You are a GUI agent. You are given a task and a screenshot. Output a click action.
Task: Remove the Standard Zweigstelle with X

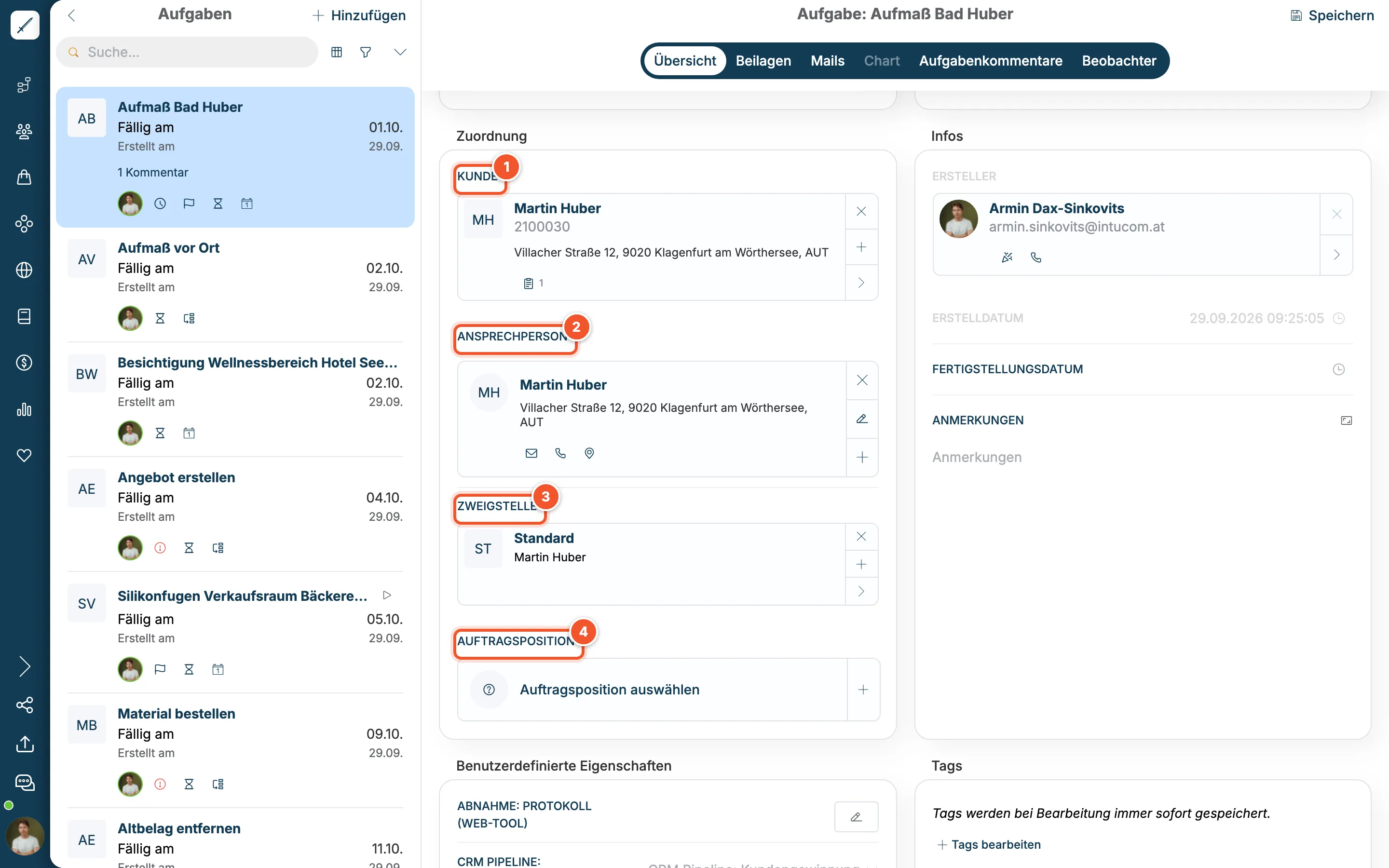(x=861, y=537)
